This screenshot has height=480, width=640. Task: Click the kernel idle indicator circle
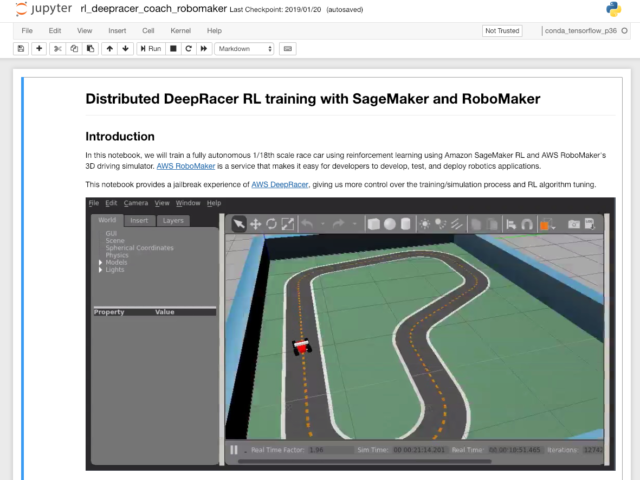[624, 31]
